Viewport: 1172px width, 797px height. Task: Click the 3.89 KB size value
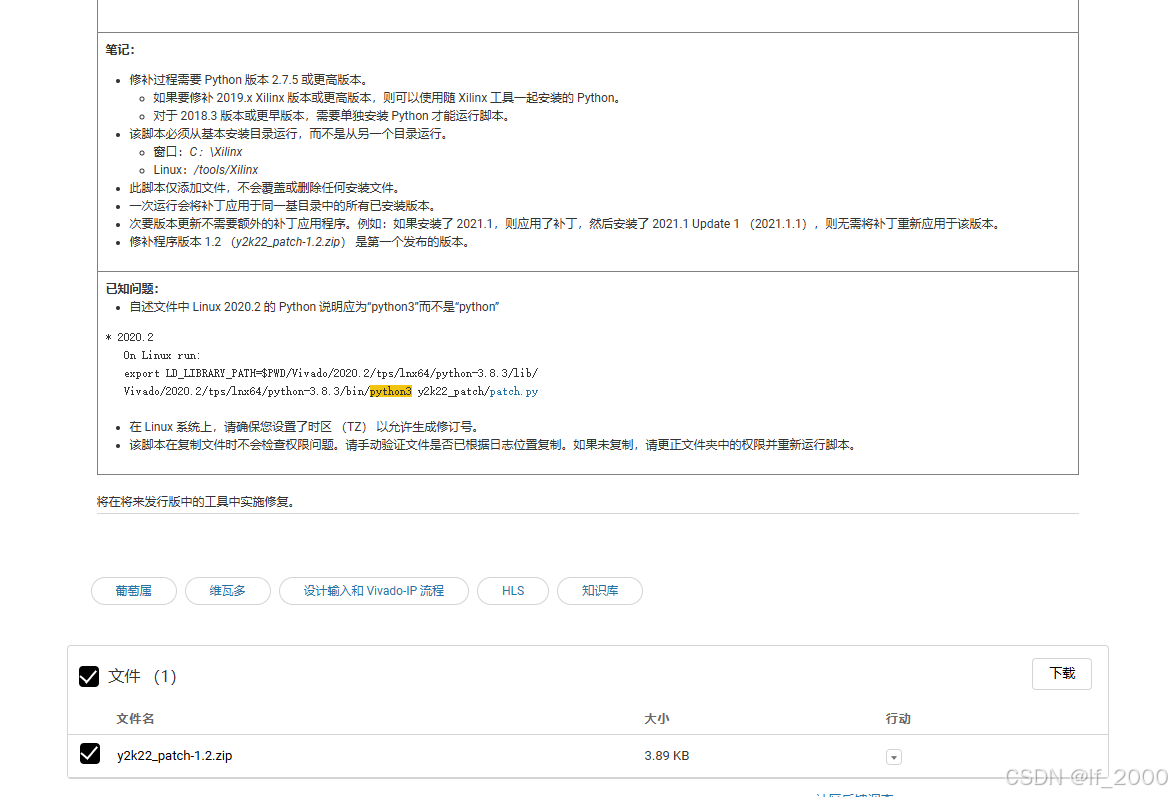(x=667, y=756)
